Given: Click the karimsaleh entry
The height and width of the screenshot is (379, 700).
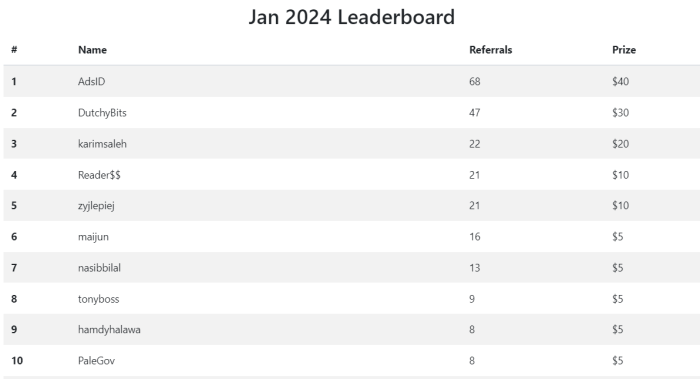Looking at the screenshot, I should point(102,144).
